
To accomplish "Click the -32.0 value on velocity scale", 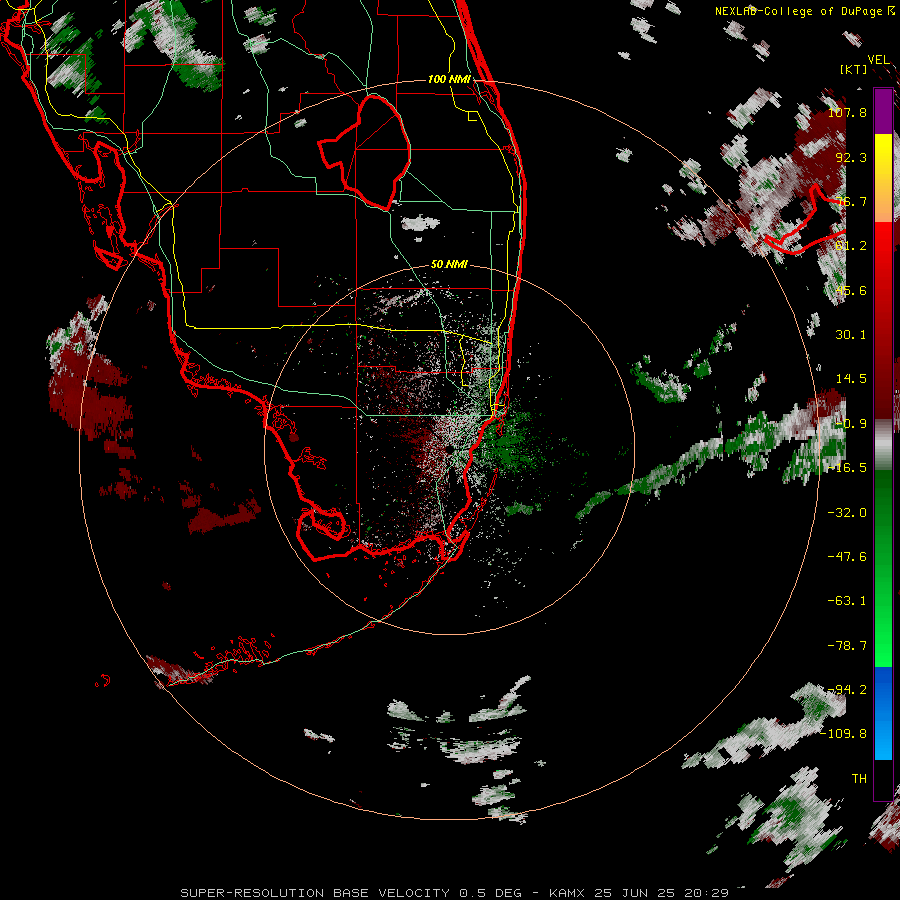I will click(847, 513).
